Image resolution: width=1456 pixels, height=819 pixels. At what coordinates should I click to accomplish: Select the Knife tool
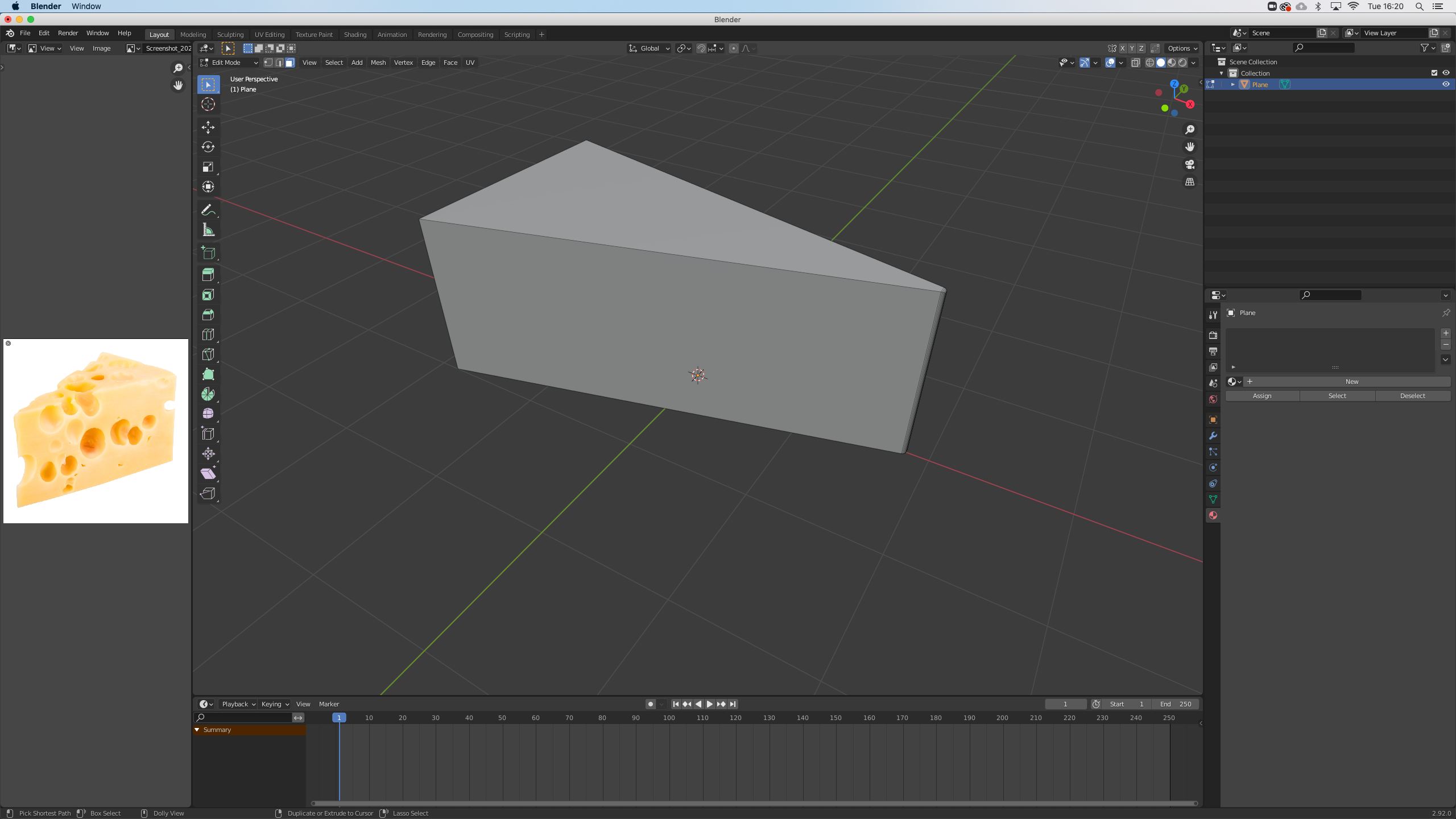pyautogui.click(x=208, y=355)
